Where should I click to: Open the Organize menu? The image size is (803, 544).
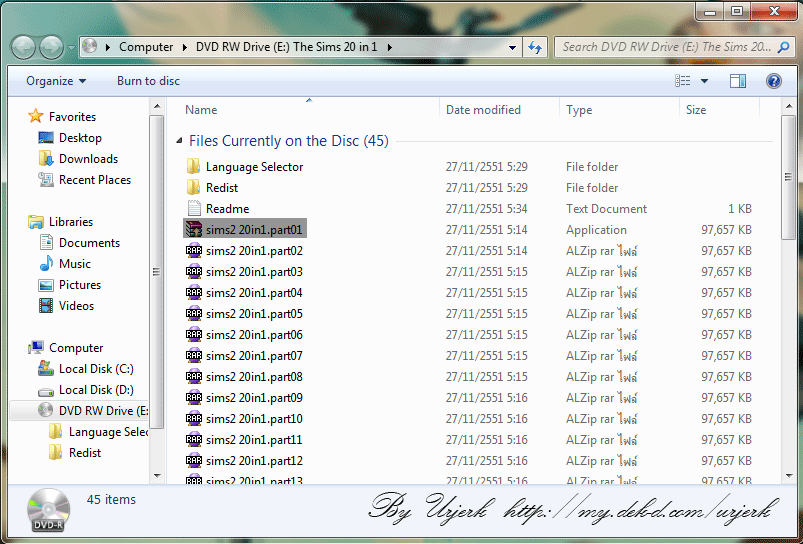click(56, 81)
